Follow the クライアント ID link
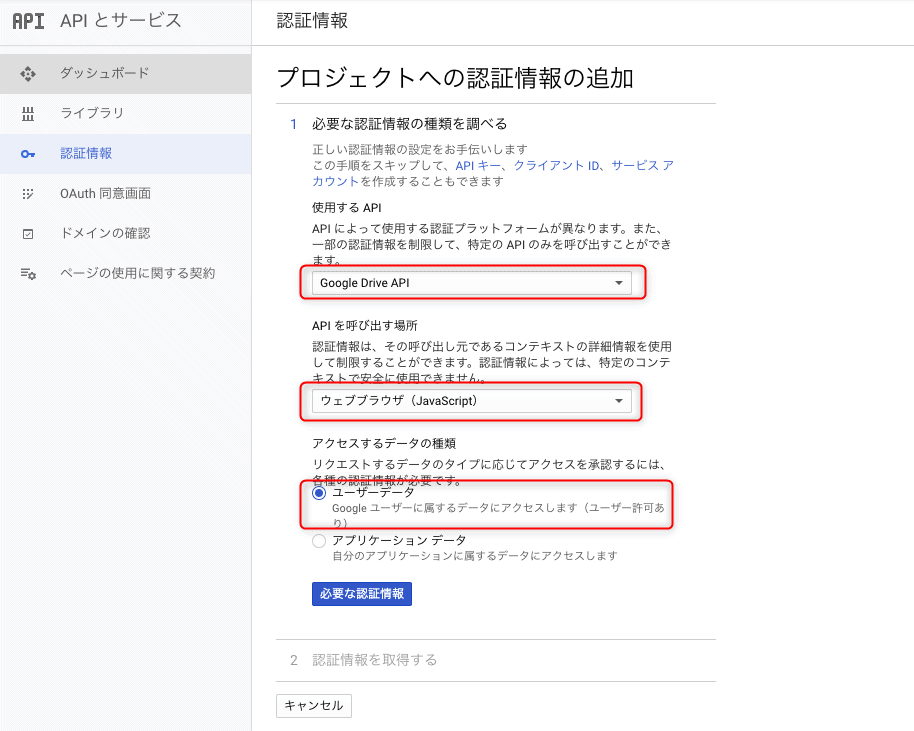 (555, 165)
